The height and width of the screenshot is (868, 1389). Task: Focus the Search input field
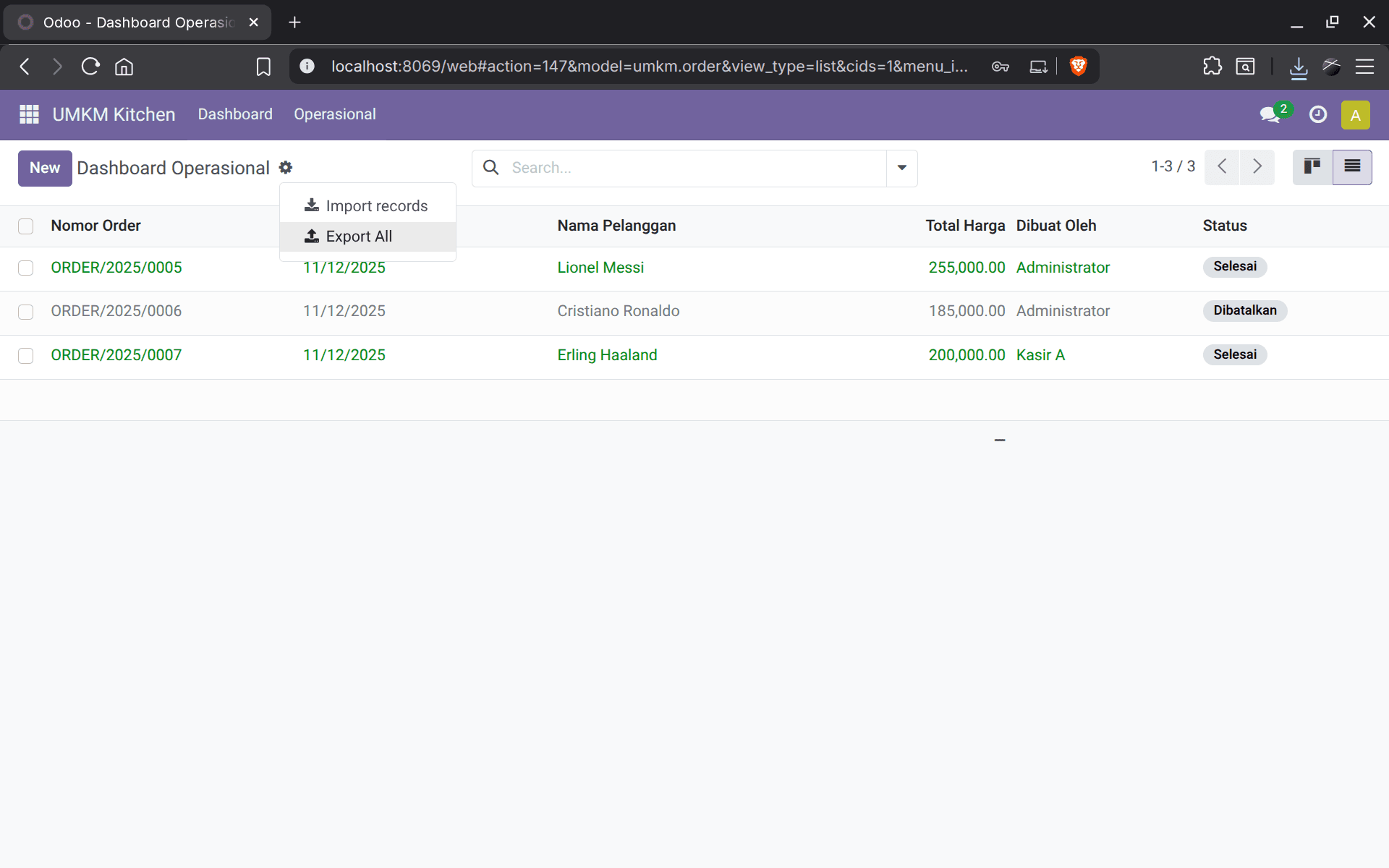click(x=694, y=168)
